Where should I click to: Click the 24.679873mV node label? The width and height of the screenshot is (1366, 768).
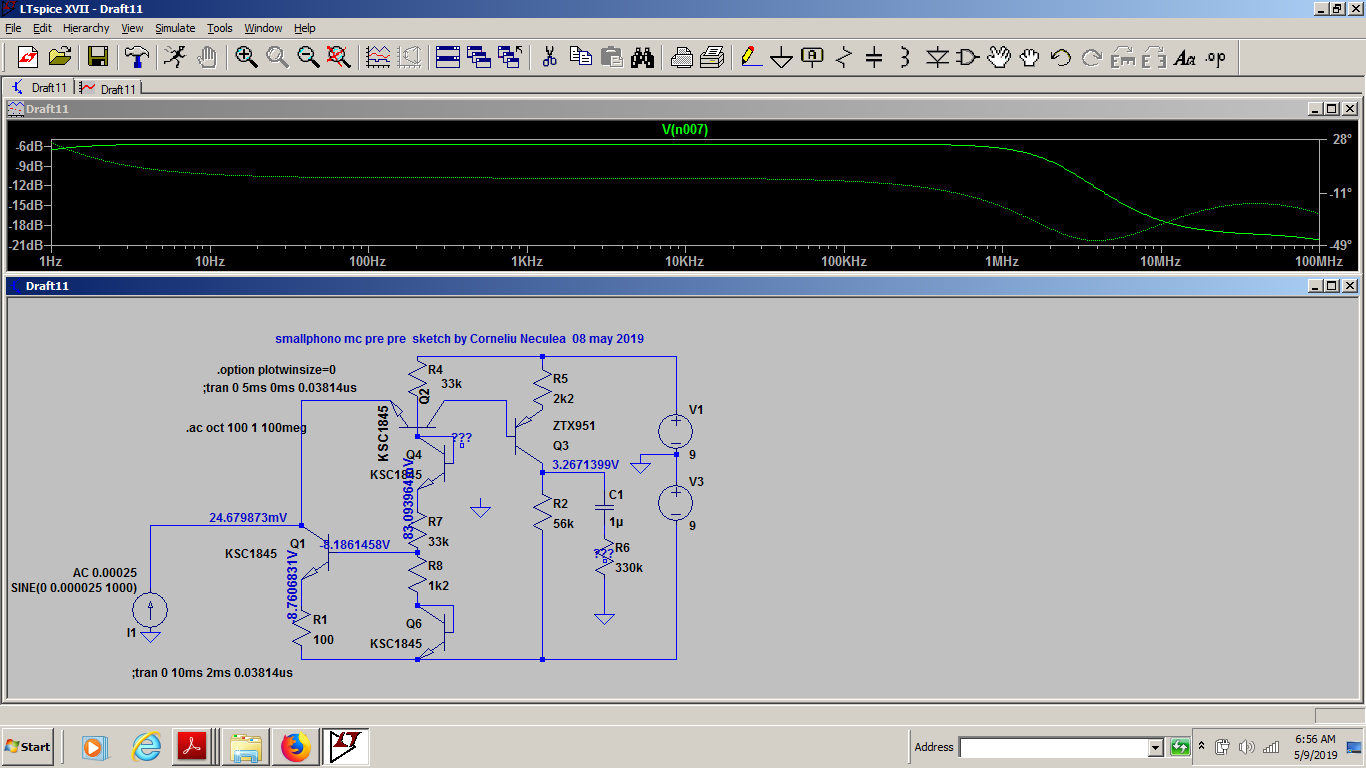click(x=248, y=518)
